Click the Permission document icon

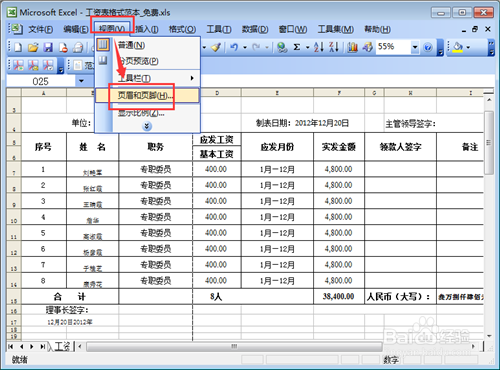[63, 47]
